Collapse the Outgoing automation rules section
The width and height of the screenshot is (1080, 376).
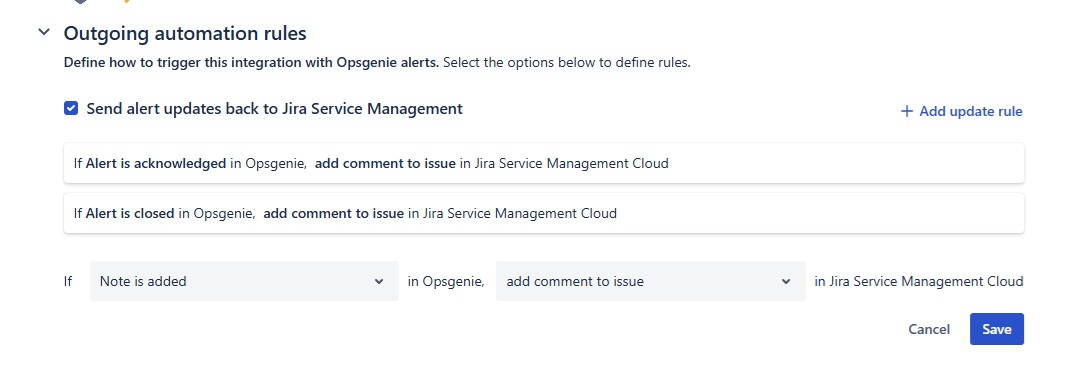pos(44,32)
